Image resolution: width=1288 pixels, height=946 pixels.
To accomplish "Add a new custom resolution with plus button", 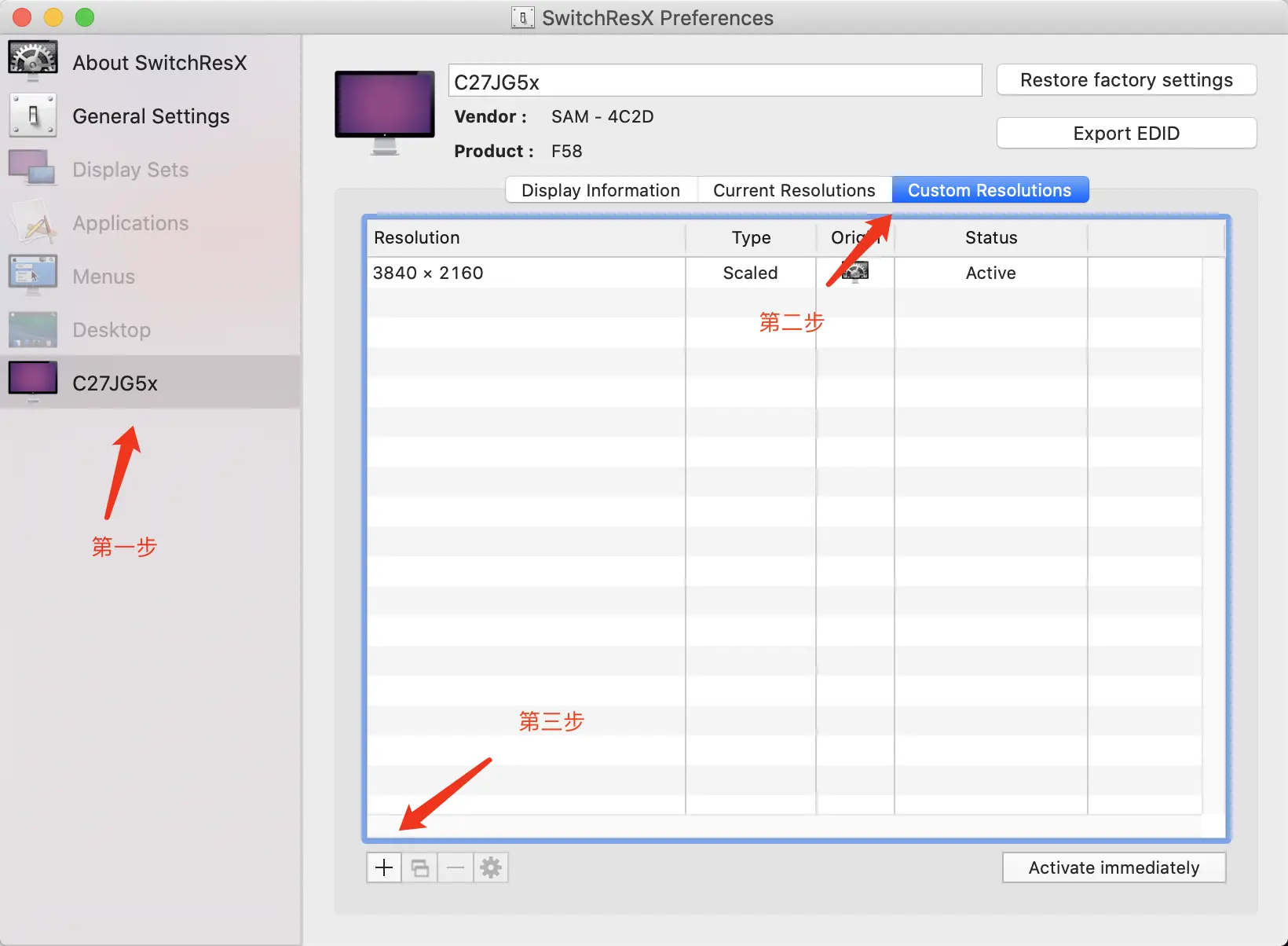I will tap(384, 867).
